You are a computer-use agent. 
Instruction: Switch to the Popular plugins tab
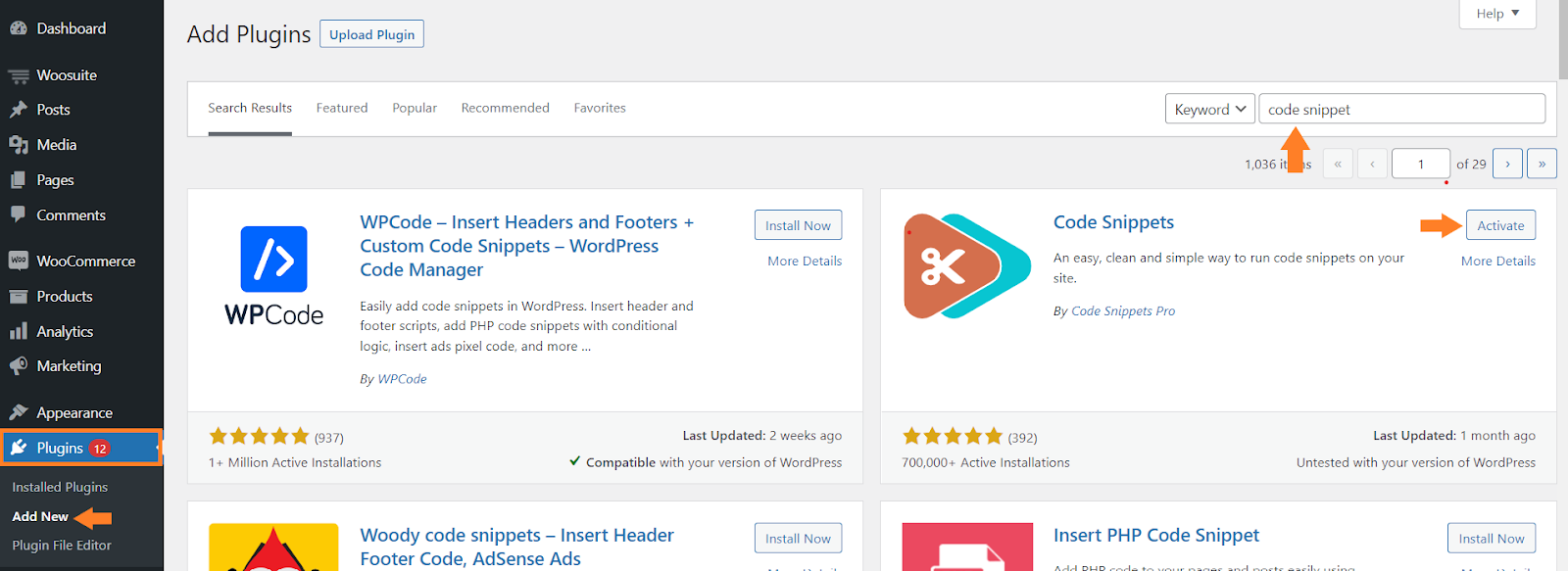[415, 108]
